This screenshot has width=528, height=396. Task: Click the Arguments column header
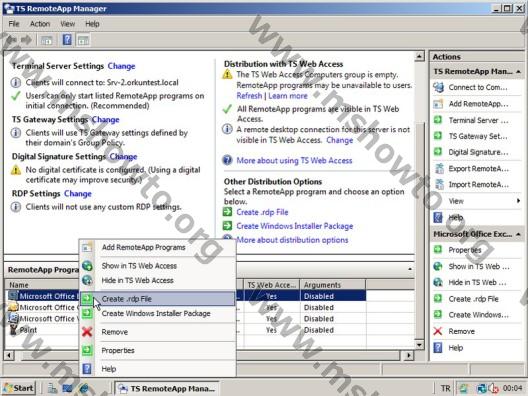(x=333, y=285)
